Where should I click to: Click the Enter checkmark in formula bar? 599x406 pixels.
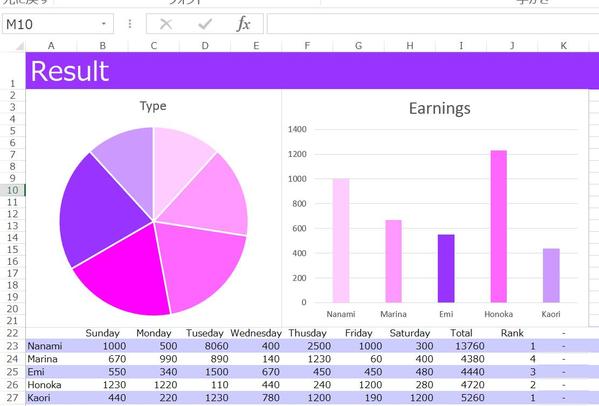tap(205, 24)
